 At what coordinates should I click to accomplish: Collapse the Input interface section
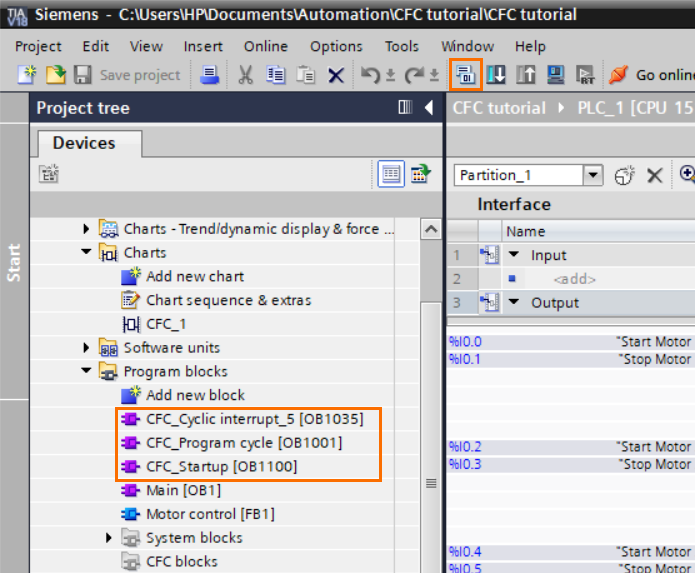coord(514,254)
